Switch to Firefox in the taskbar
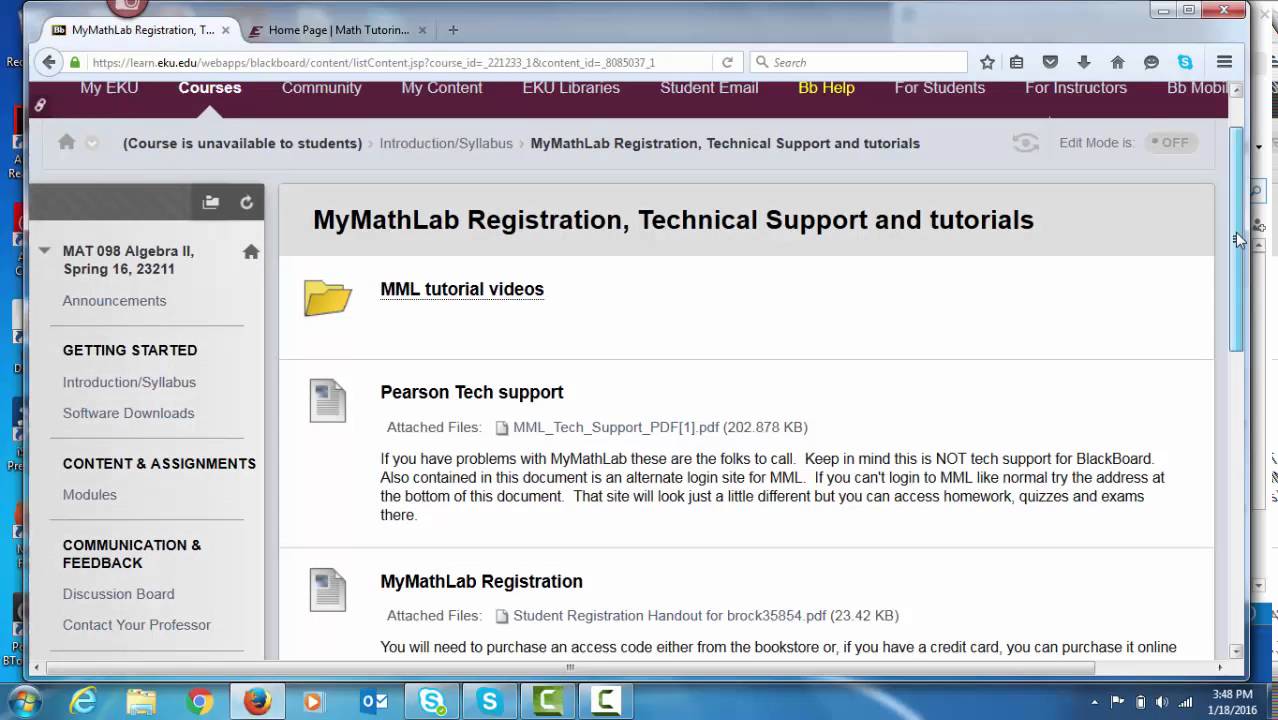 click(x=257, y=702)
